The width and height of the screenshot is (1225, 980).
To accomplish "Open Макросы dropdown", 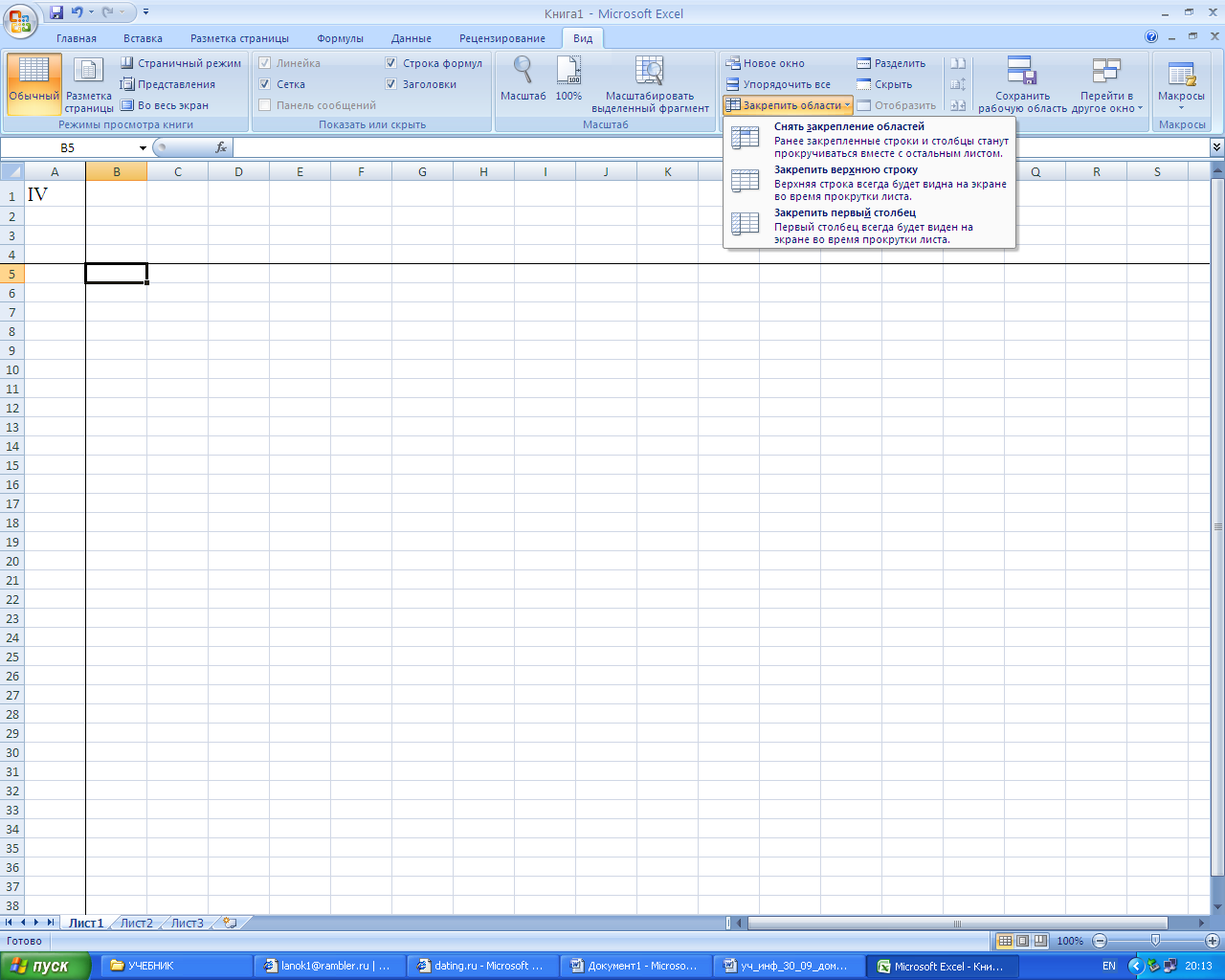I will click(x=1181, y=84).
